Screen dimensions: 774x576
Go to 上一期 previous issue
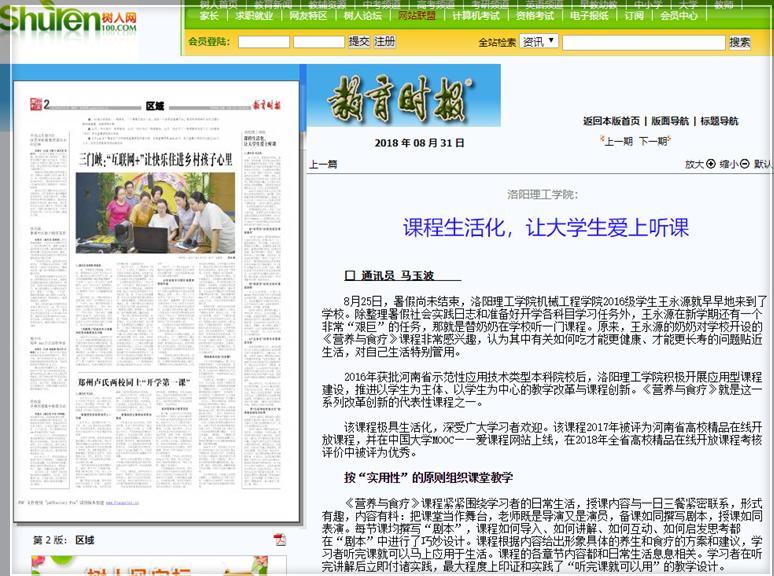tap(619, 141)
